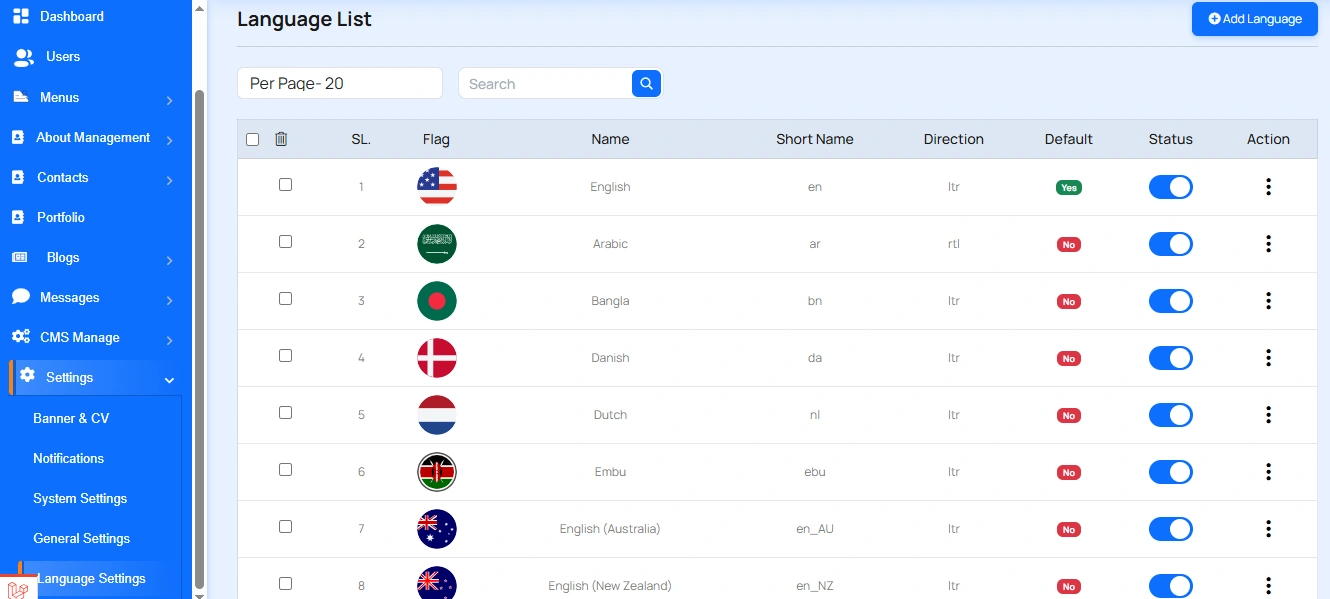Check the select-all checkbox in table header
This screenshot has height=599, width=1330.
252,139
